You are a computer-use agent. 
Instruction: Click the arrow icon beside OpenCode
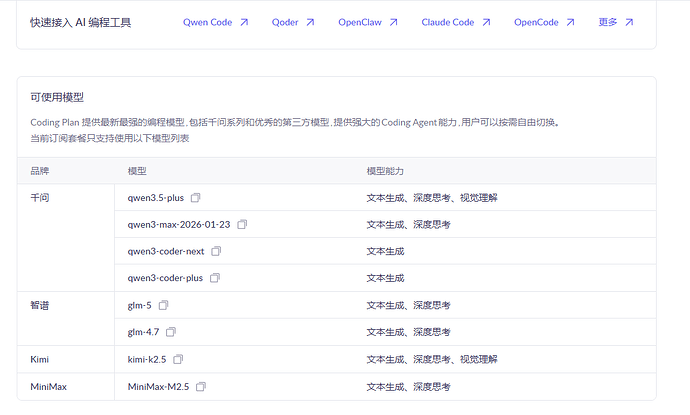click(570, 22)
